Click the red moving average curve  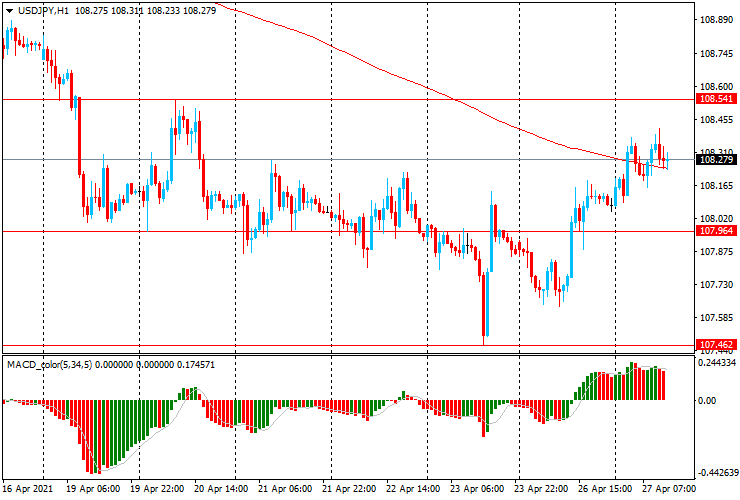click(x=378, y=68)
